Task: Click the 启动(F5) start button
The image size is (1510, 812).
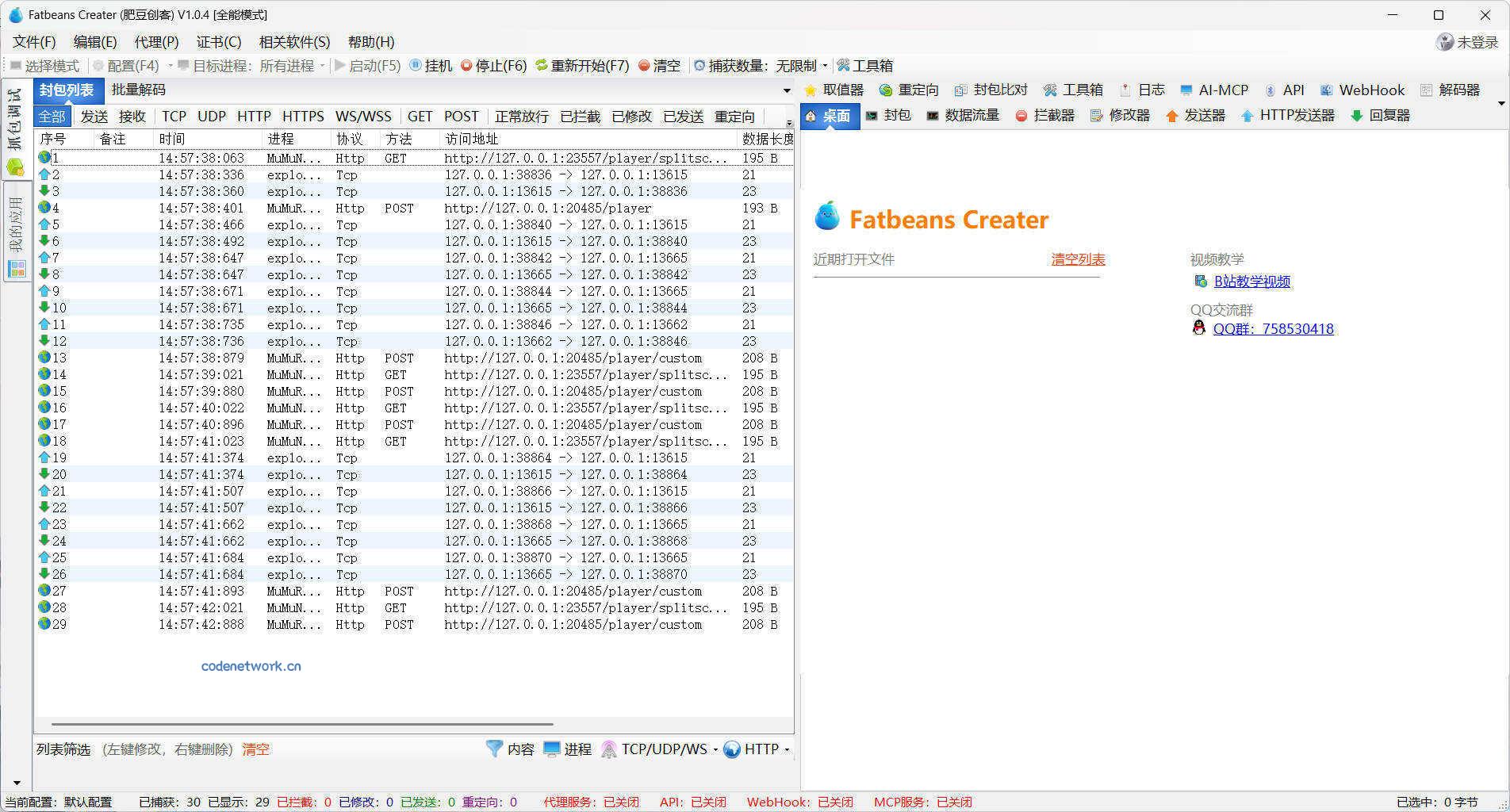Action: click(x=368, y=66)
